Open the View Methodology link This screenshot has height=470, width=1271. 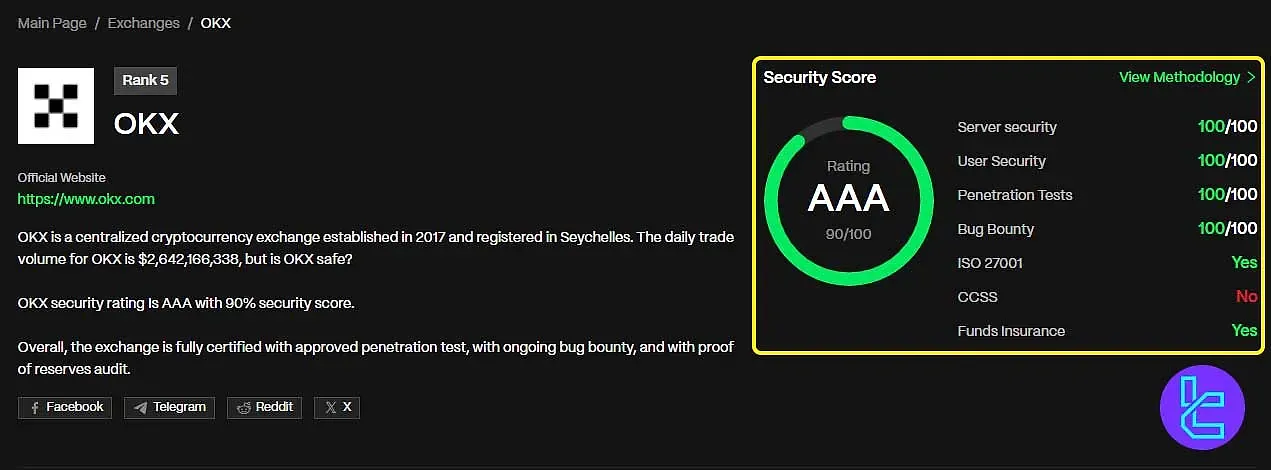point(1179,77)
